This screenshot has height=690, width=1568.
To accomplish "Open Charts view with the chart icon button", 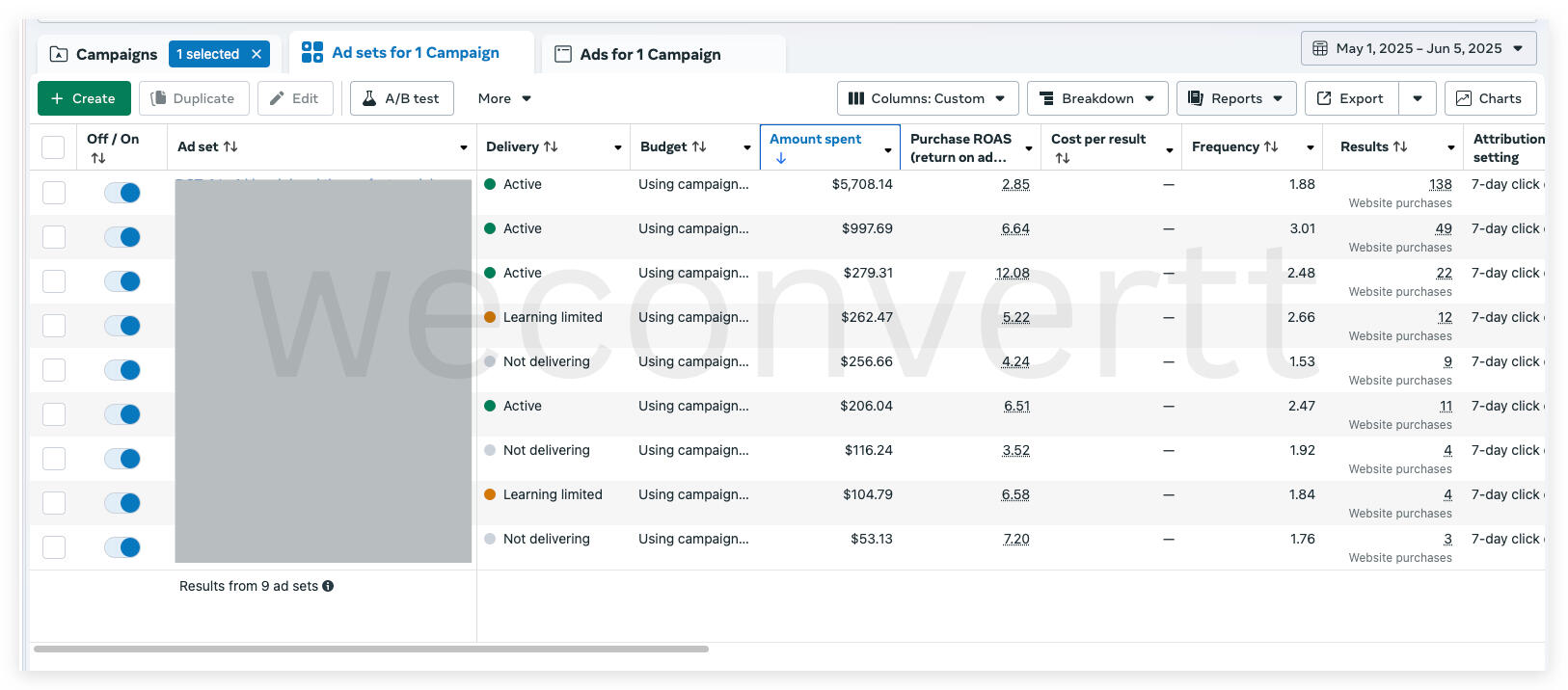I will (x=1489, y=98).
